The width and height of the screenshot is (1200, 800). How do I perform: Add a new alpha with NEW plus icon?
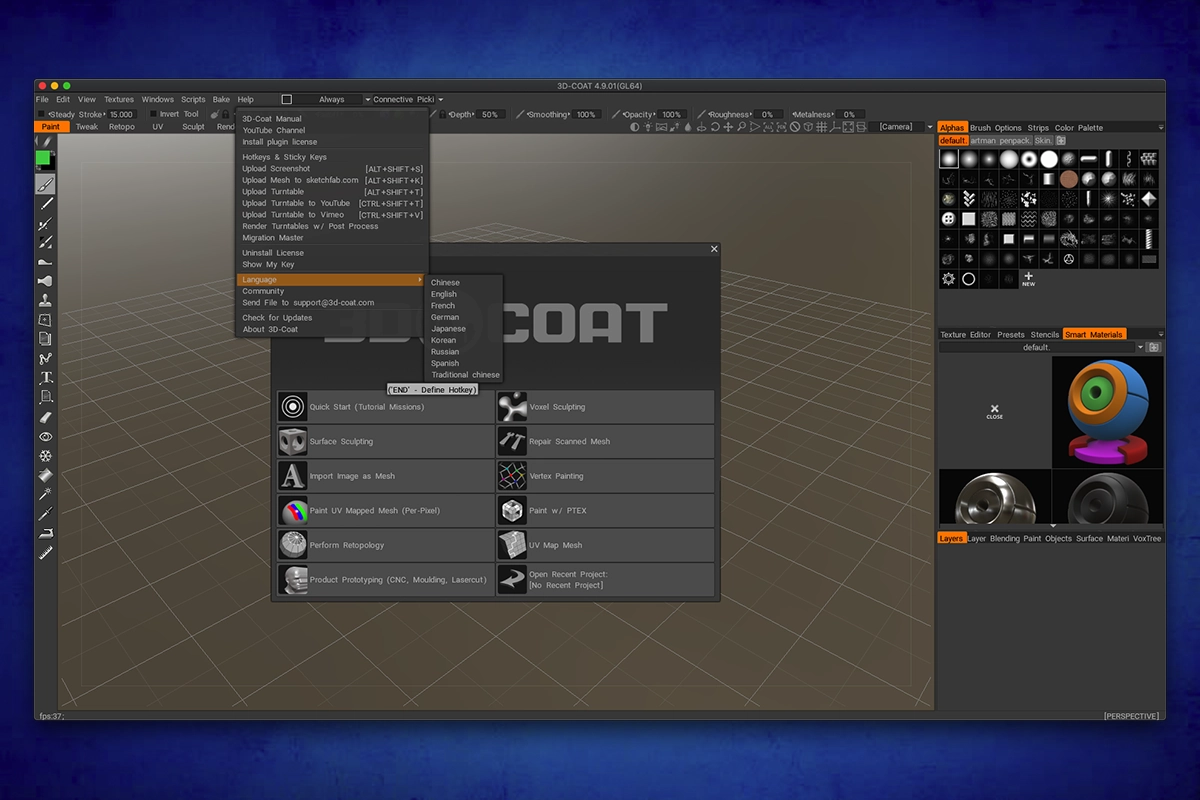(x=1028, y=279)
